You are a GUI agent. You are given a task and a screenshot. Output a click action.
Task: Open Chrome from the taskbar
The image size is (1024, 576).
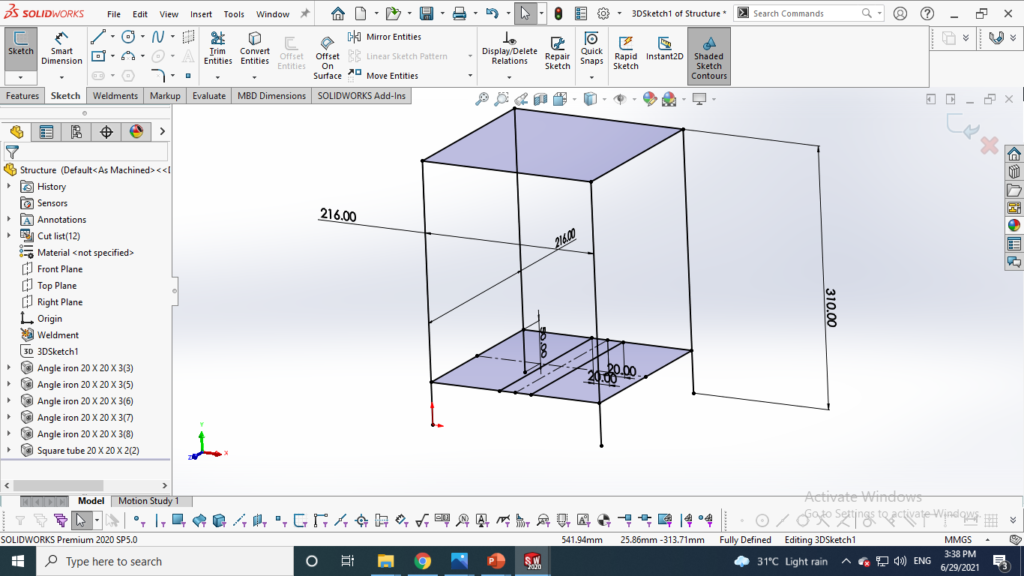click(x=423, y=561)
